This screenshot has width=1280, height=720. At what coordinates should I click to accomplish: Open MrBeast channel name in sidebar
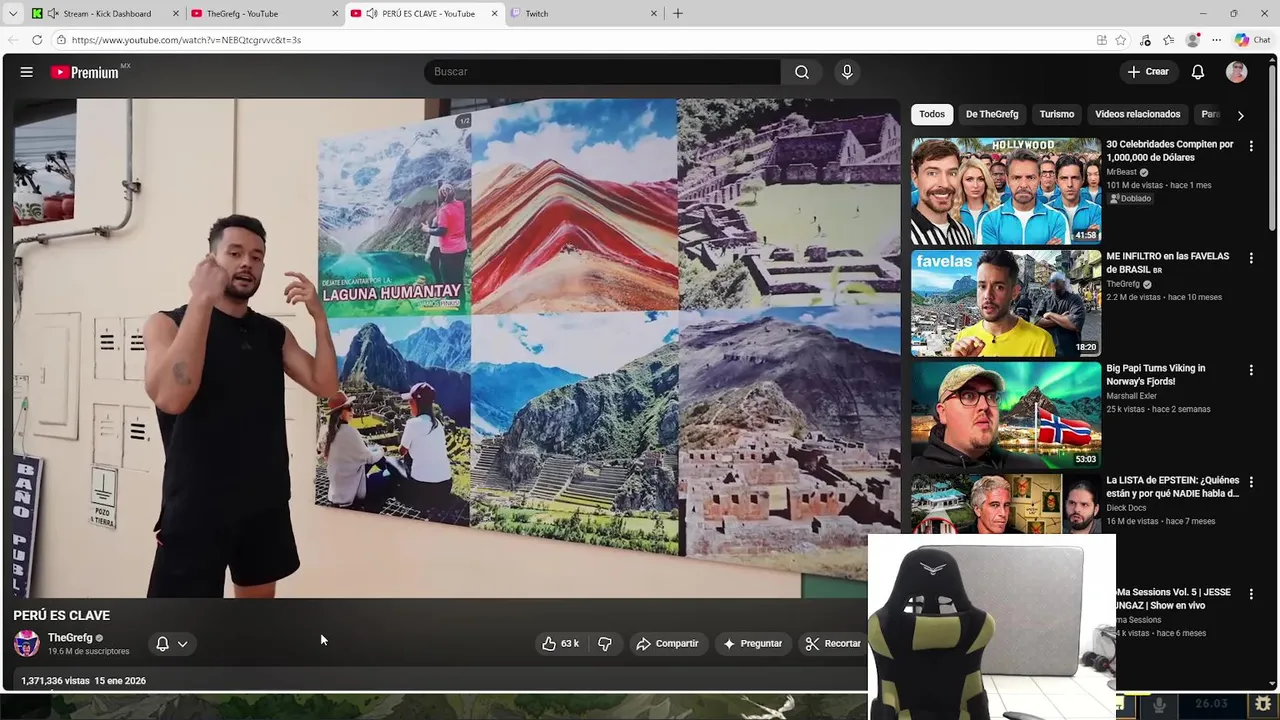point(1122,172)
